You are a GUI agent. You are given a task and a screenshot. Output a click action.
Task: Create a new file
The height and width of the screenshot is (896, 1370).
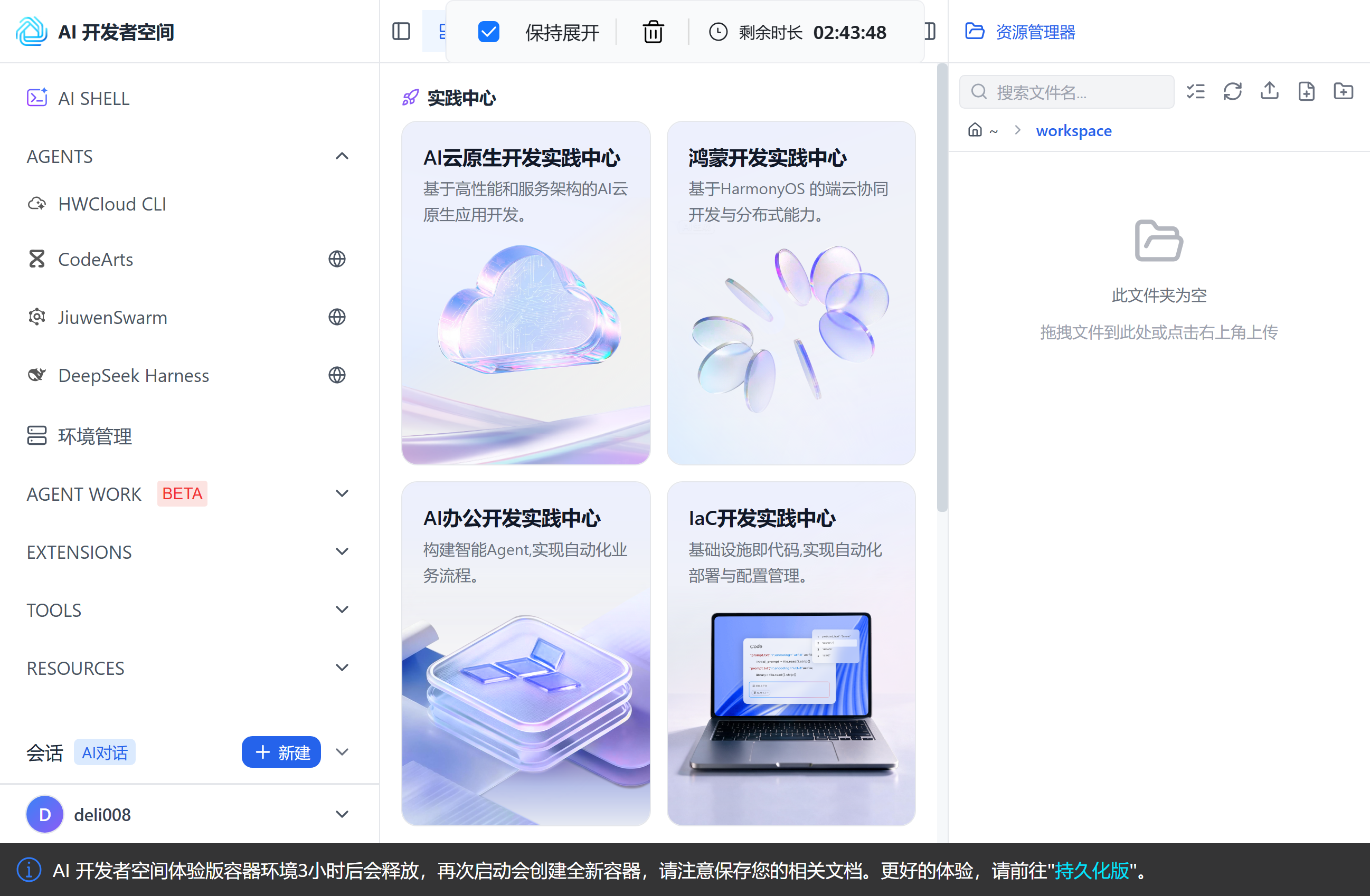[x=1306, y=91]
